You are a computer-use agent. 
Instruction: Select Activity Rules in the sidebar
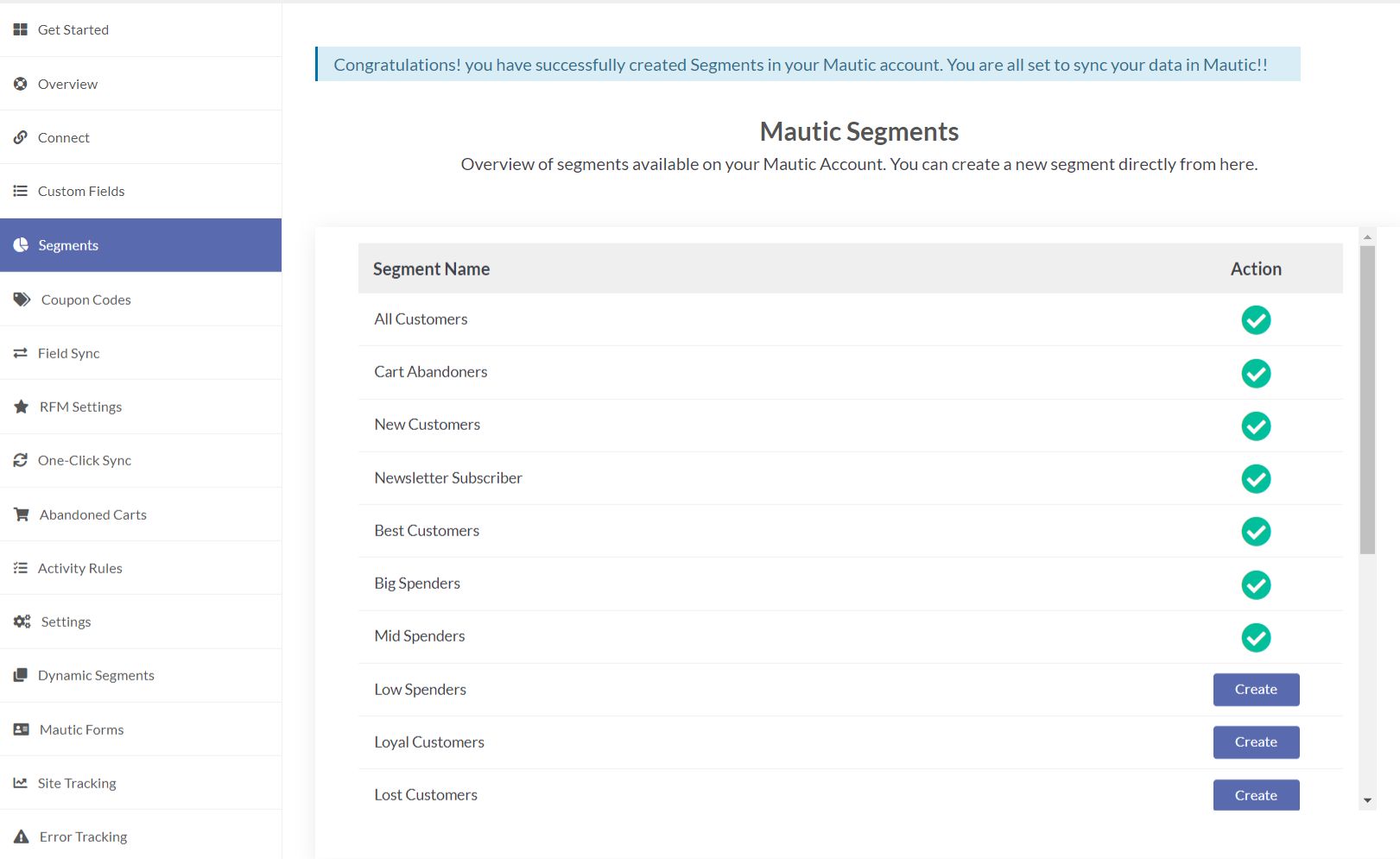141,568
